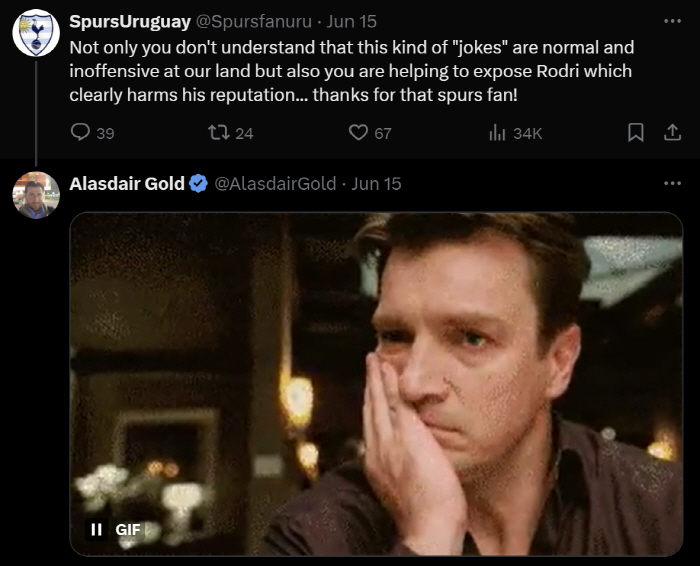Open the @Spursfanuru handle link
The image size is (700, 566).
pyautogui.click(x=254, y=21)
